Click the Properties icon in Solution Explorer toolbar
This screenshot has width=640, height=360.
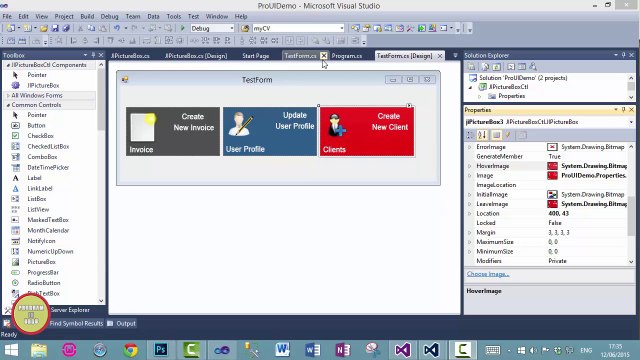click(x=471, y=67)
